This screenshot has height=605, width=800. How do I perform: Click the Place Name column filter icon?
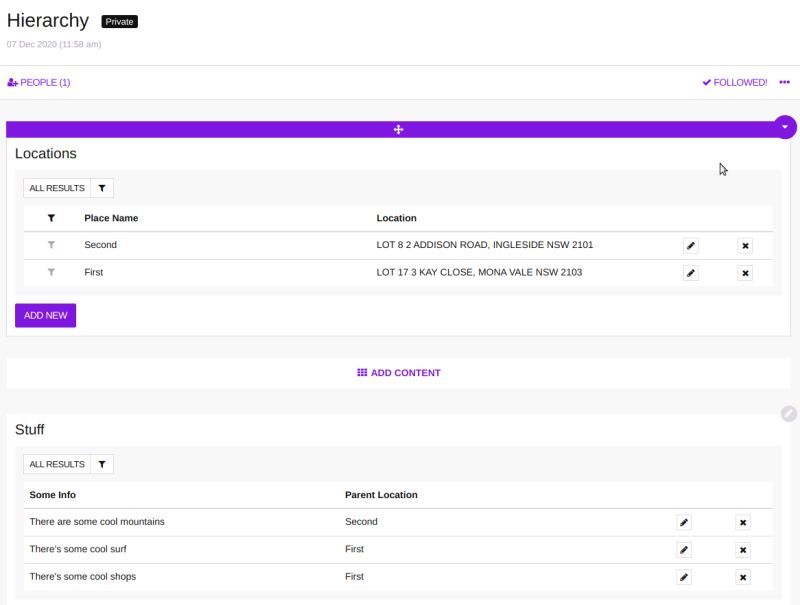coord(52,218)
